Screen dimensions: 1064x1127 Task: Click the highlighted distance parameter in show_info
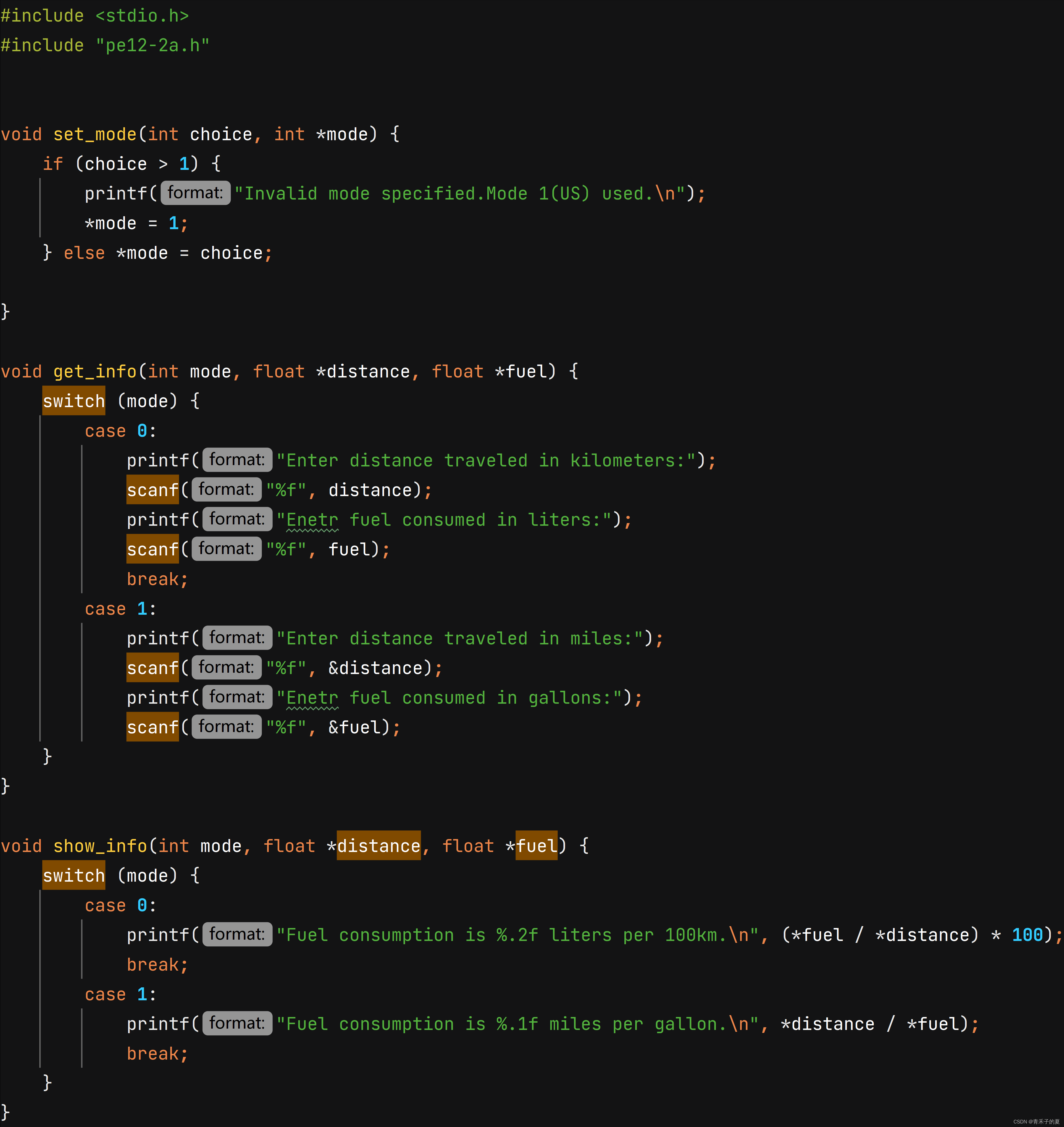(378, 846)
